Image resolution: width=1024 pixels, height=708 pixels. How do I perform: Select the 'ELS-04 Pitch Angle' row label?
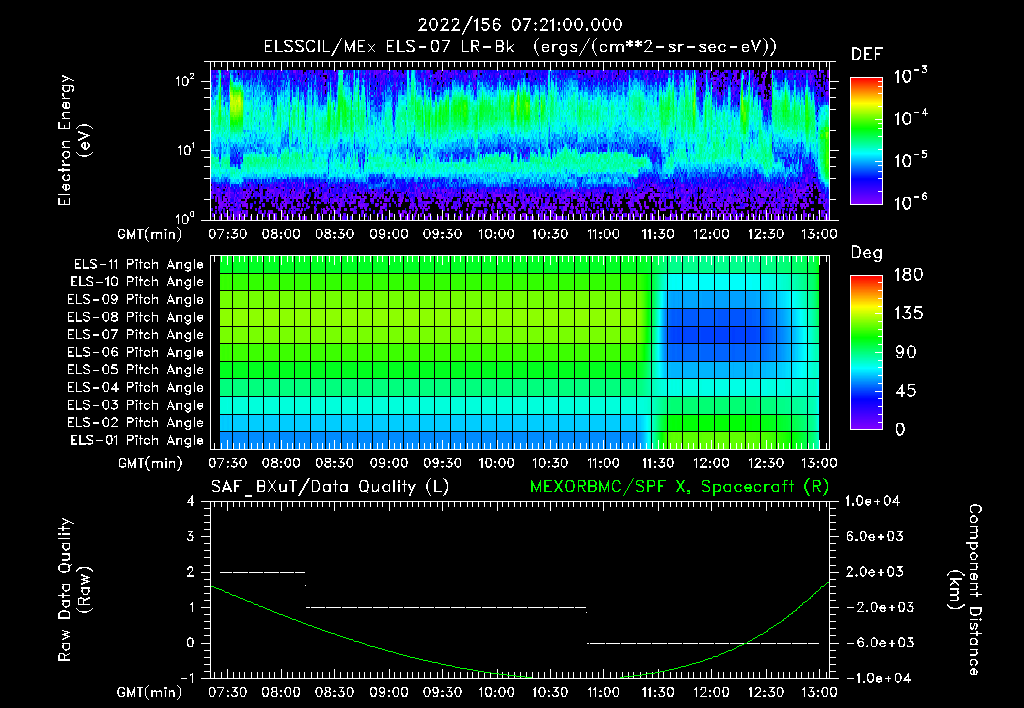[x=135, y=387]
